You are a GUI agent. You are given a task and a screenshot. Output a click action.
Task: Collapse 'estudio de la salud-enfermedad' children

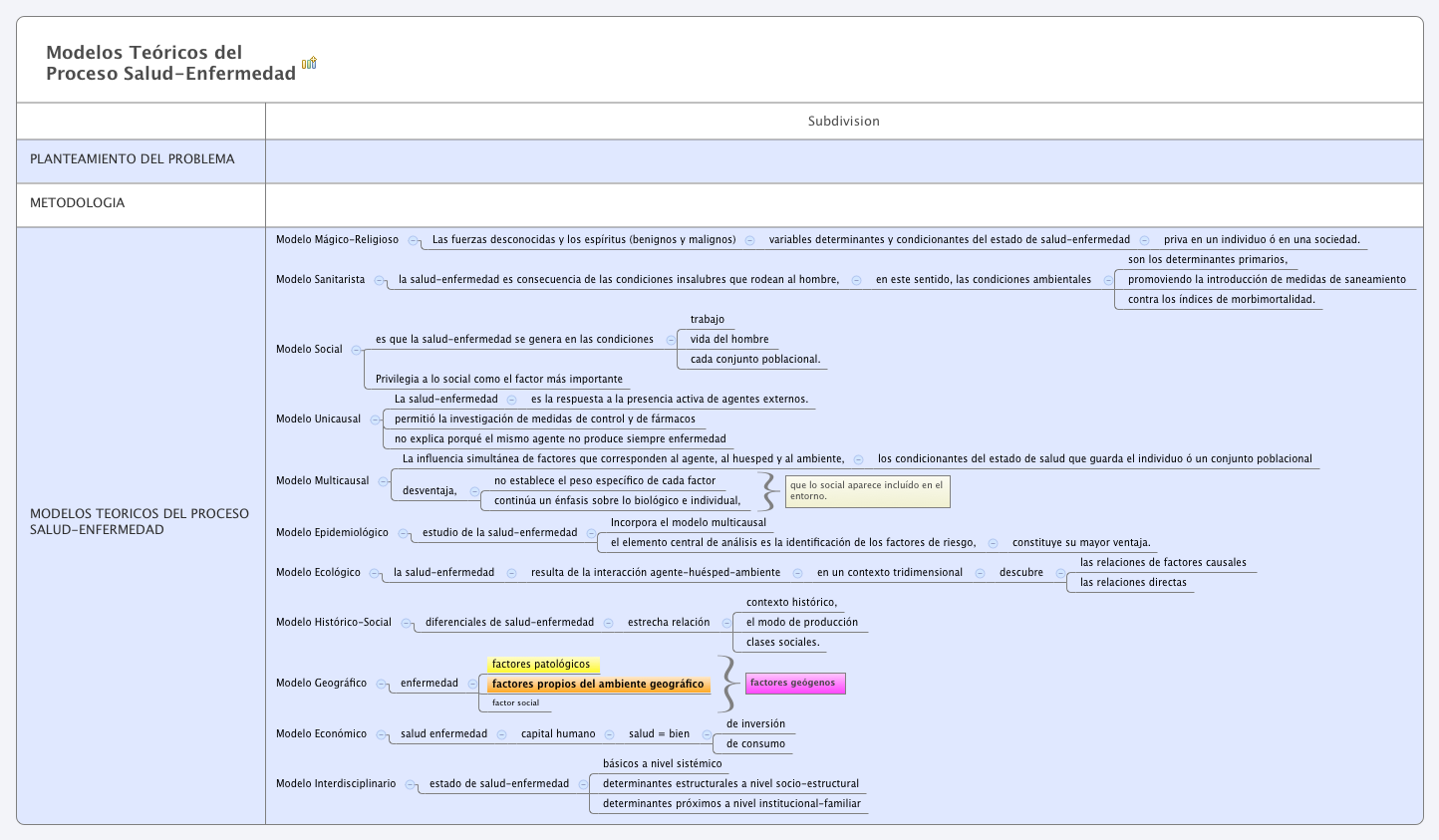(590, 533)
